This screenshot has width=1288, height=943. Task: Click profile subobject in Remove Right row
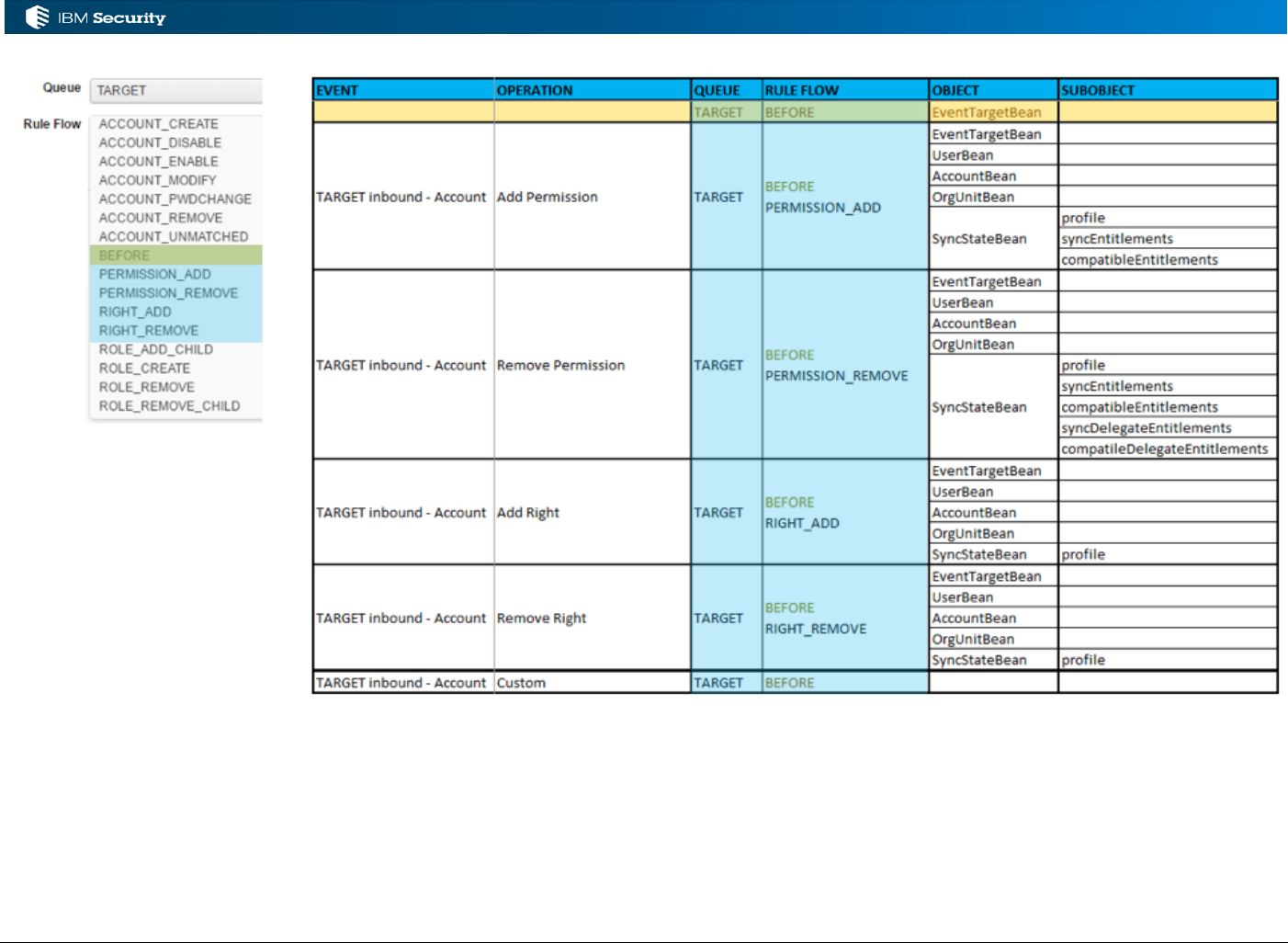[1168, 660]
